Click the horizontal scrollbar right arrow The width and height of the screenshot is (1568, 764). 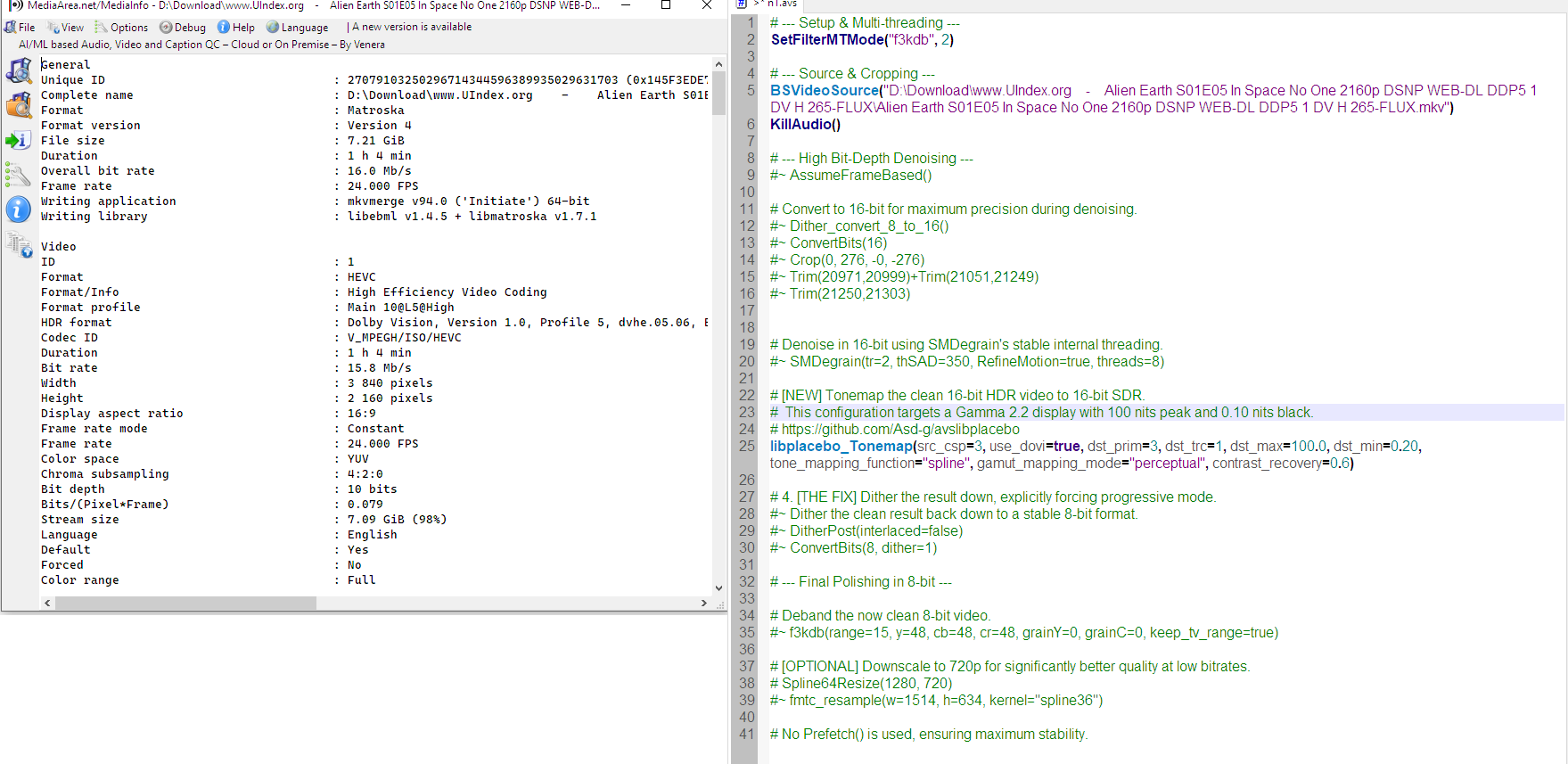[704, 603]
